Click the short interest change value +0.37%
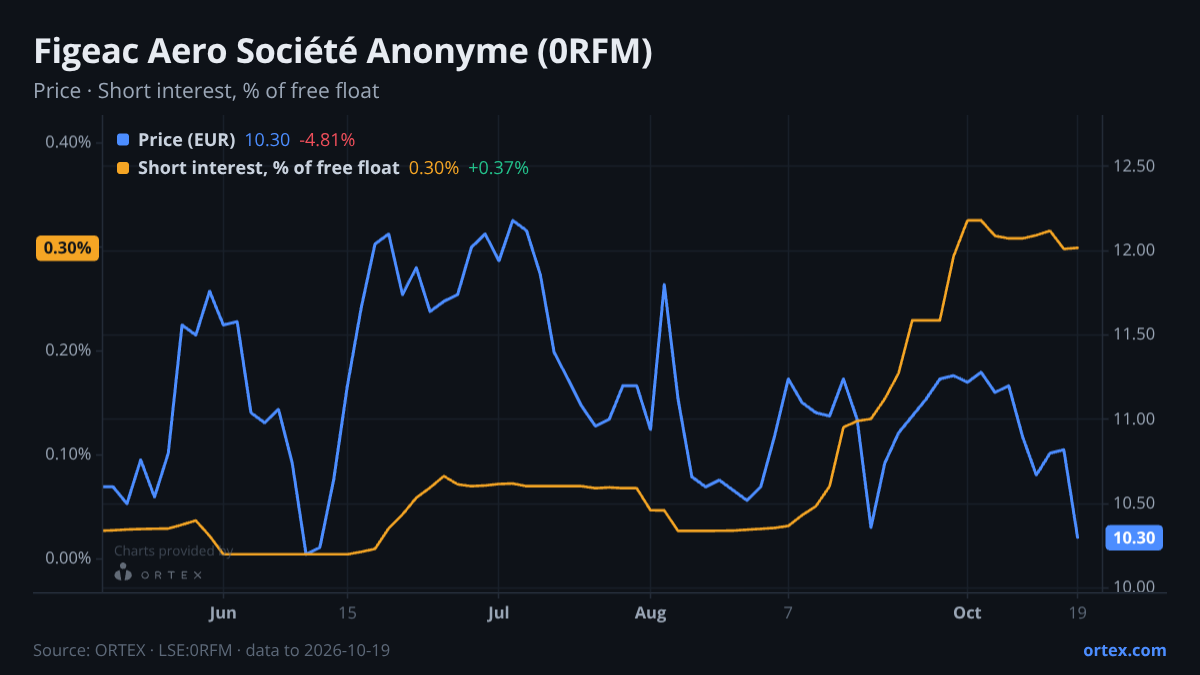Viewport: 1200px width, 675px height. point(498,168)
